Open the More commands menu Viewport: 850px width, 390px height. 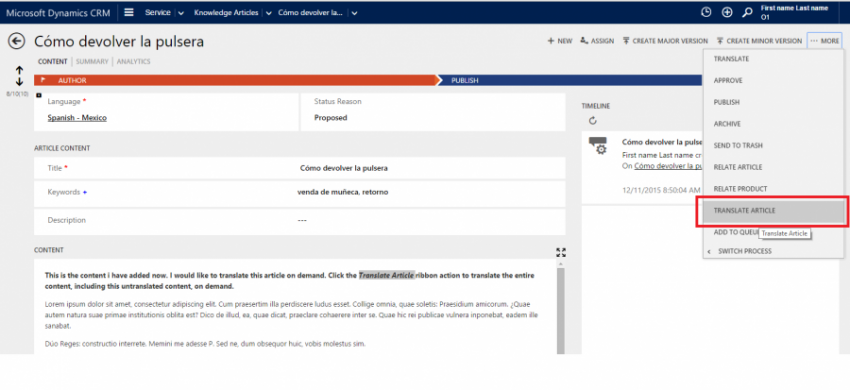click(825, 41)
